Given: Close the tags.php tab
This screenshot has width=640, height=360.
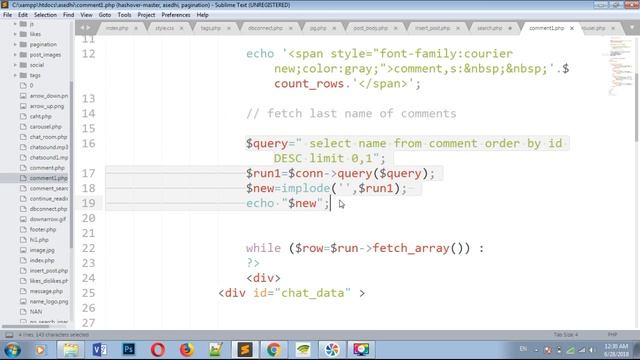Looking at the screenshot, I should [229, 28].
